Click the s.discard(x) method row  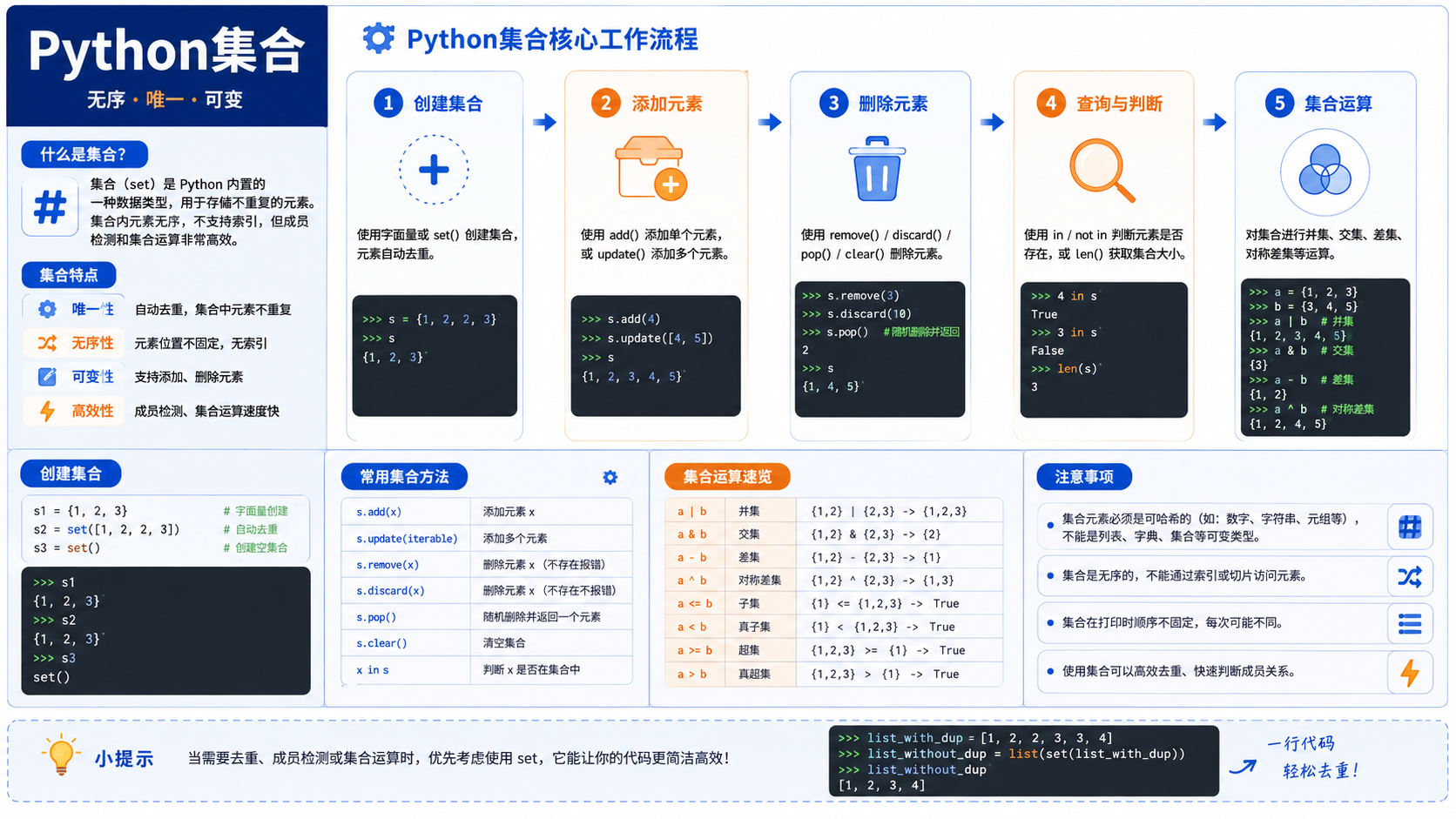click(x=487, y=591)
